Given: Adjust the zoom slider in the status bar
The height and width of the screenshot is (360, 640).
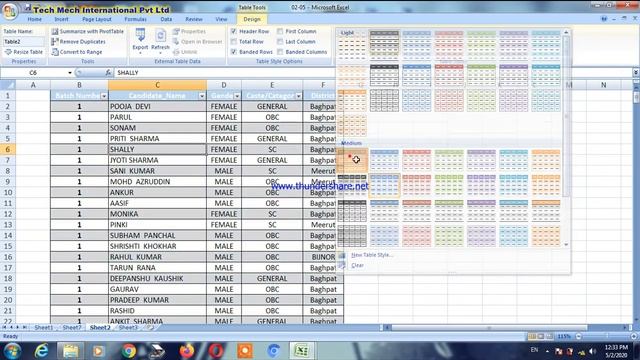Looking at the screenshot, I should click(606, 336).
